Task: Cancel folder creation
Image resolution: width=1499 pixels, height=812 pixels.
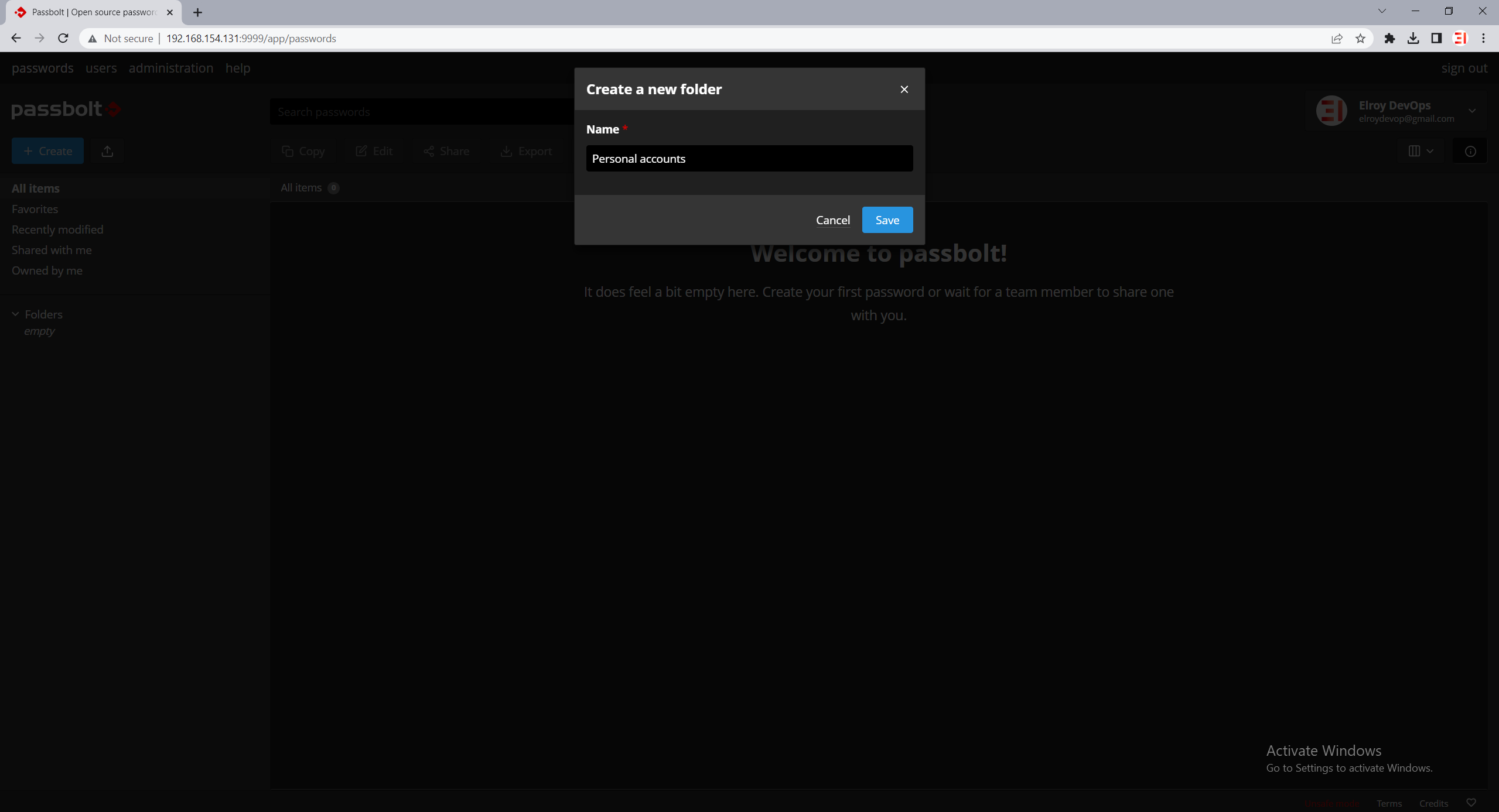Action: pos(832,220)
